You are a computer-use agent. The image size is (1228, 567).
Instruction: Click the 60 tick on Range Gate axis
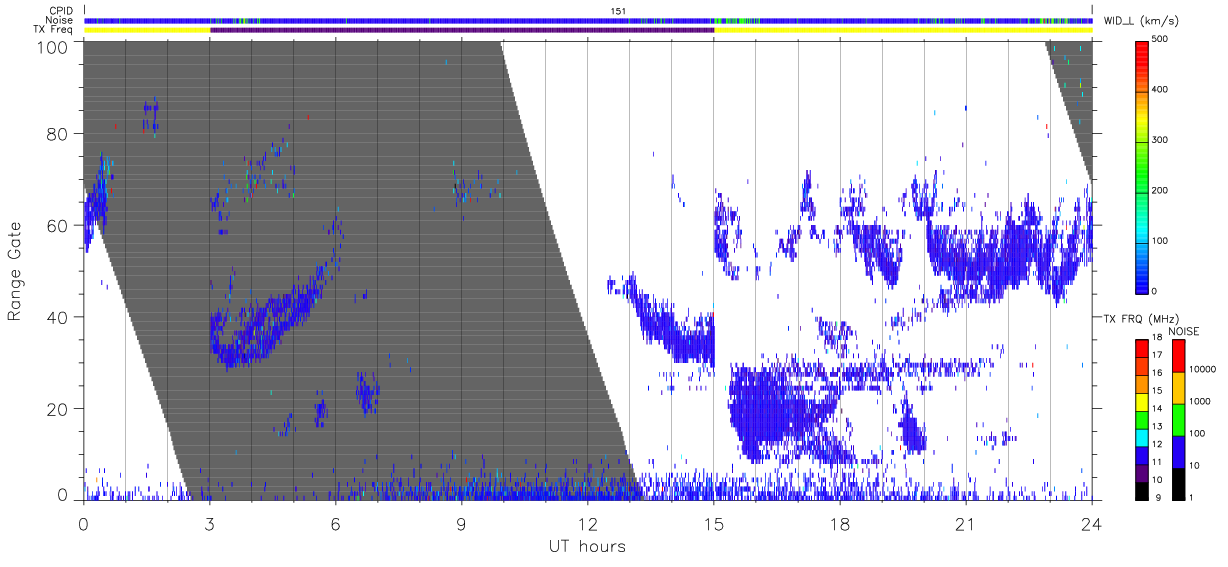[x=58, y=225]
